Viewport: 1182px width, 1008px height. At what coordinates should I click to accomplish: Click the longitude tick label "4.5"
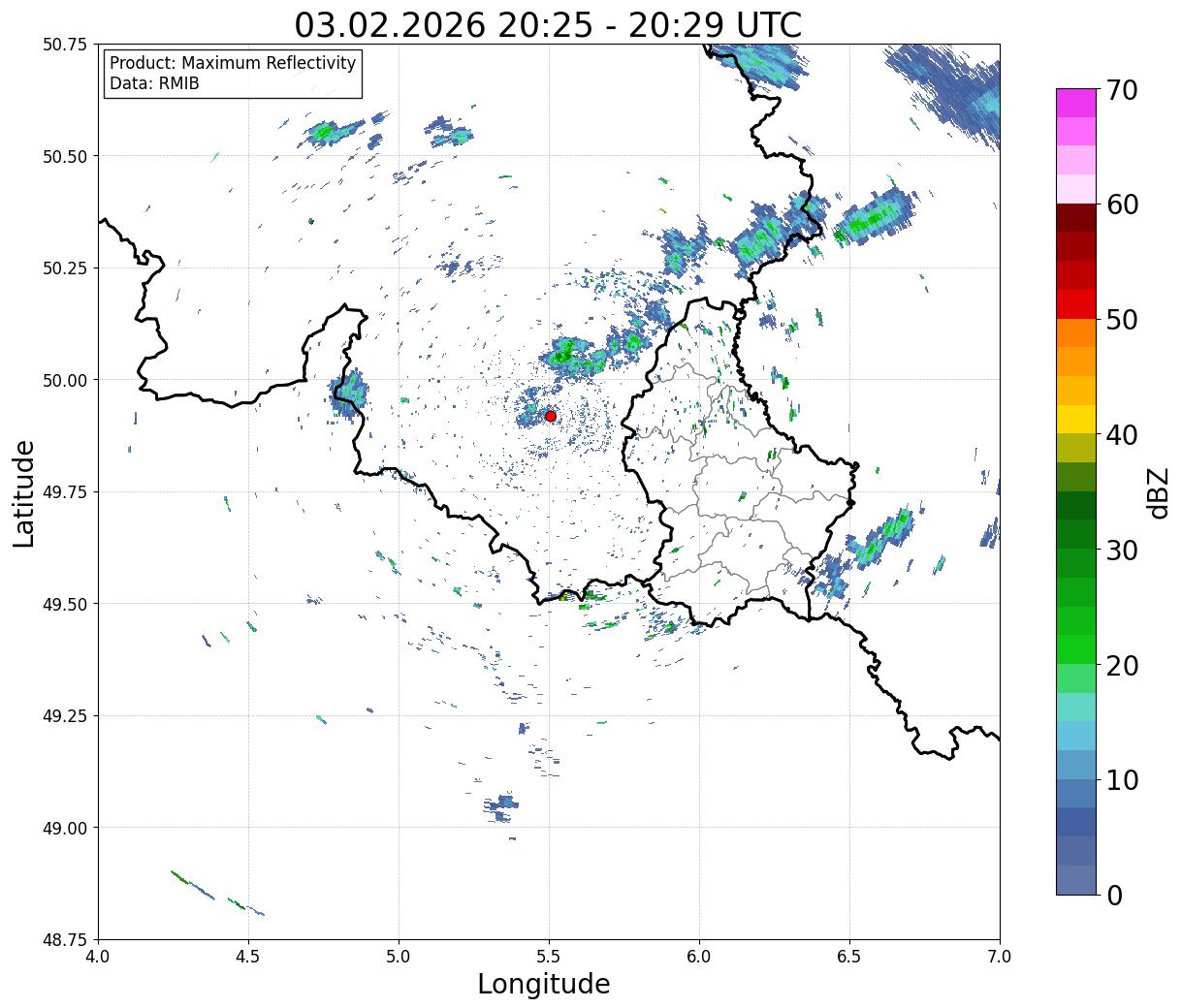click(248, 957)
